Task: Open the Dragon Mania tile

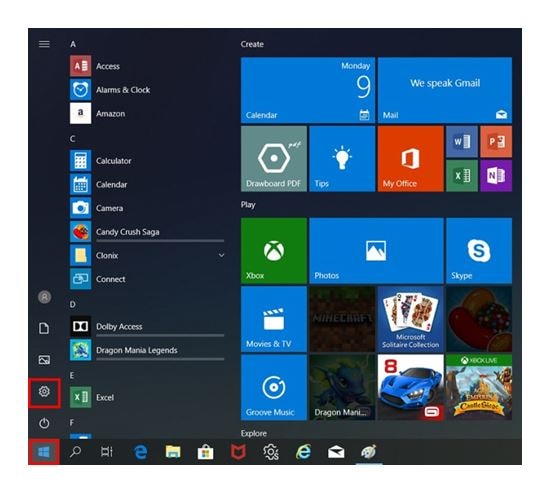Action: tap(342, 387)
